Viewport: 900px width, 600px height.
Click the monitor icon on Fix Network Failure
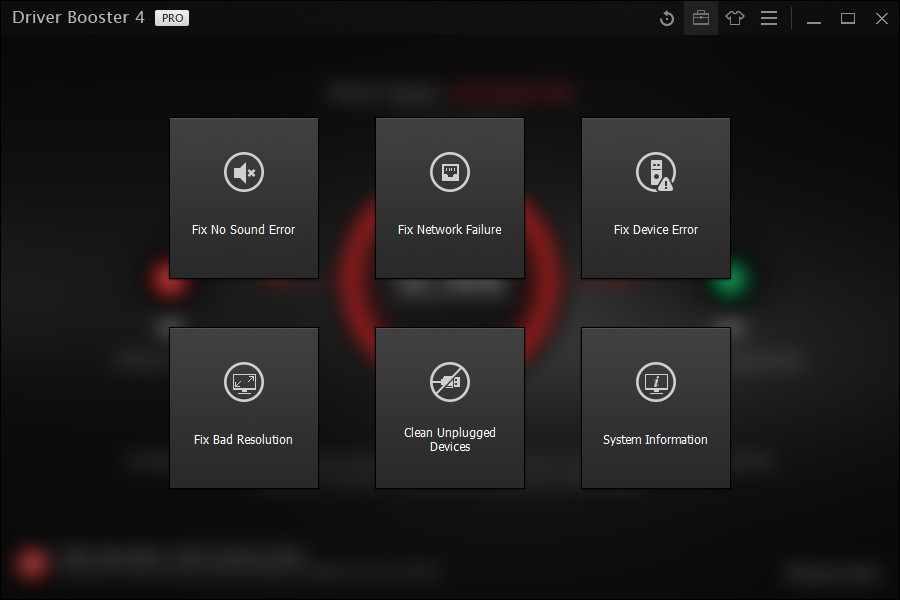(449, 171)
